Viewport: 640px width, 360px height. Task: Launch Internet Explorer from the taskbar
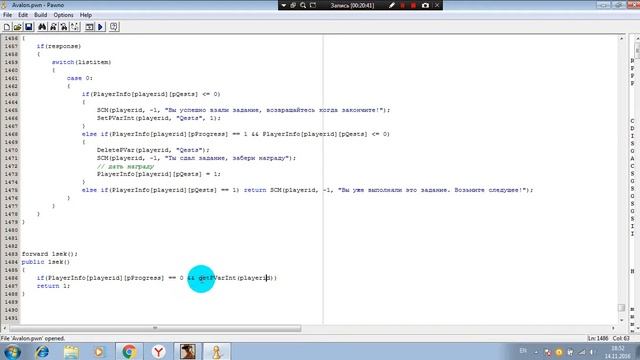pyautogui.click(x=42, y=352)
